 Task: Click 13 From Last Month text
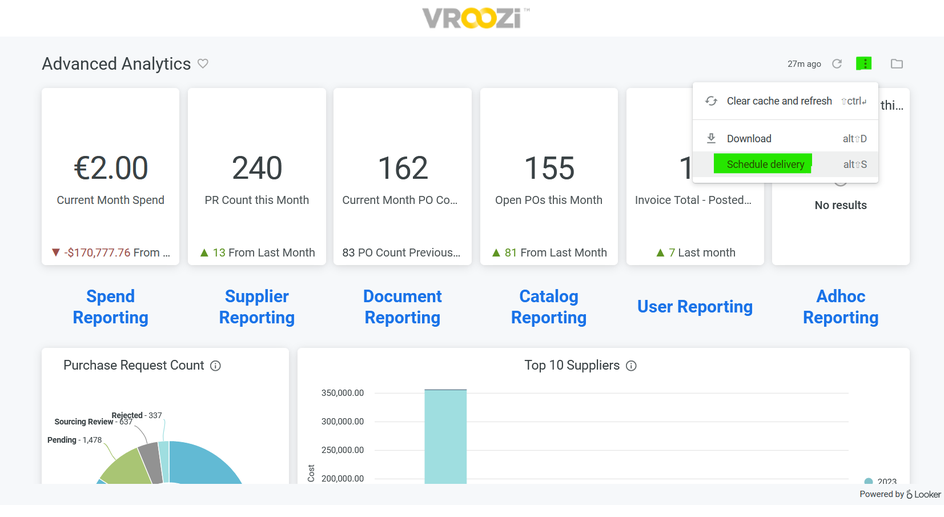(257, 253)
